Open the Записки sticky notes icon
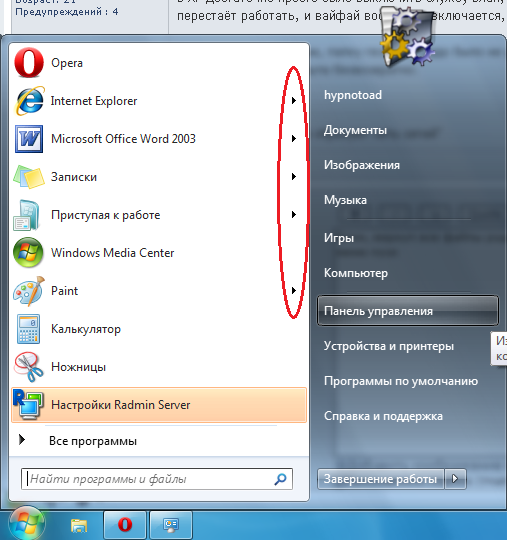This screenshot has width=507, height=540. tap(29, 177)
